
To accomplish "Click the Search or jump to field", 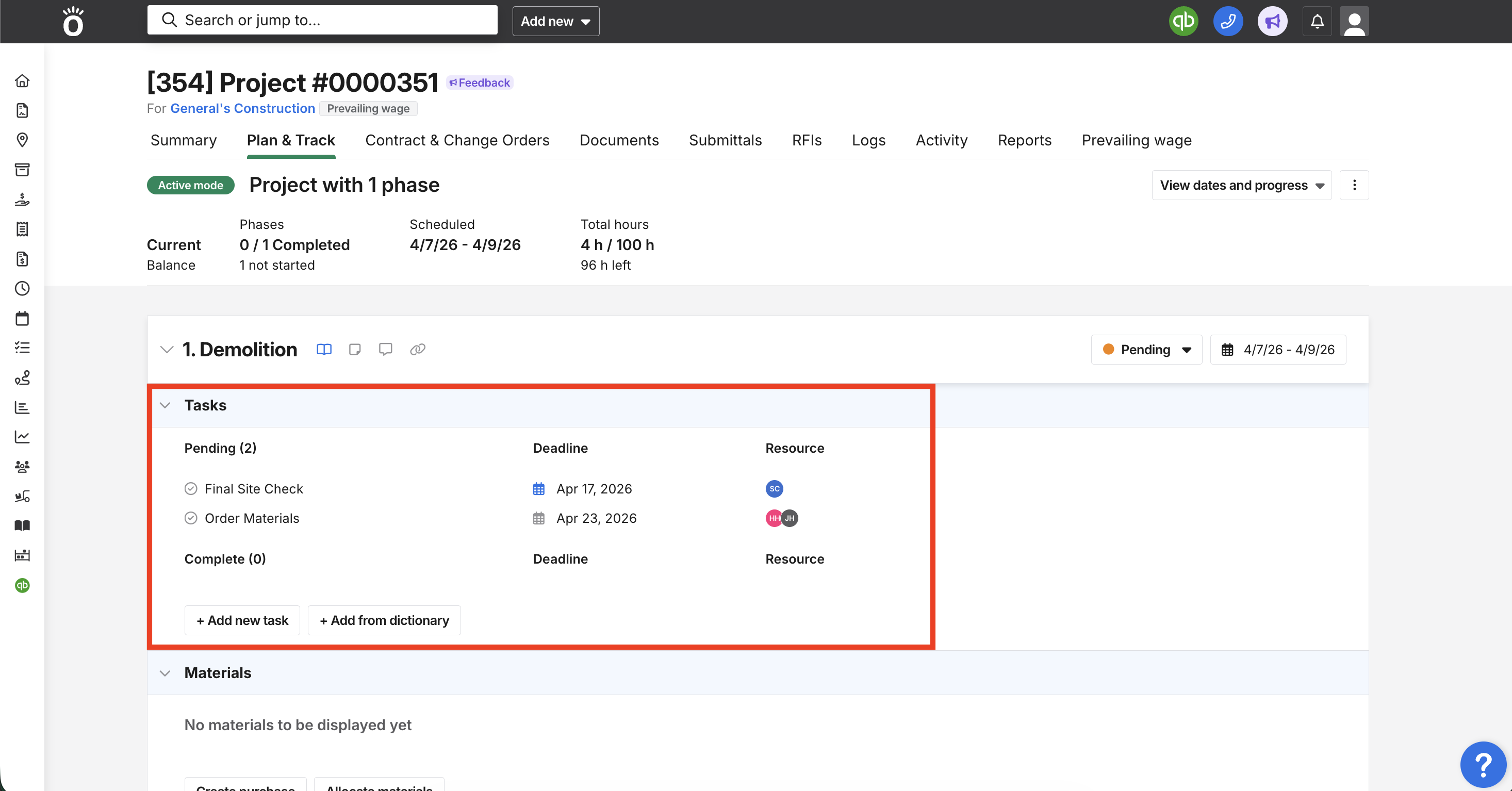I will [323, 20].
